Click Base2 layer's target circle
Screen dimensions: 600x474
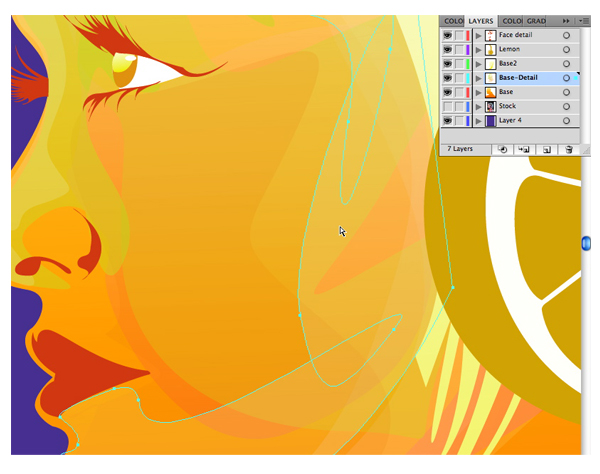click(566, 64)
